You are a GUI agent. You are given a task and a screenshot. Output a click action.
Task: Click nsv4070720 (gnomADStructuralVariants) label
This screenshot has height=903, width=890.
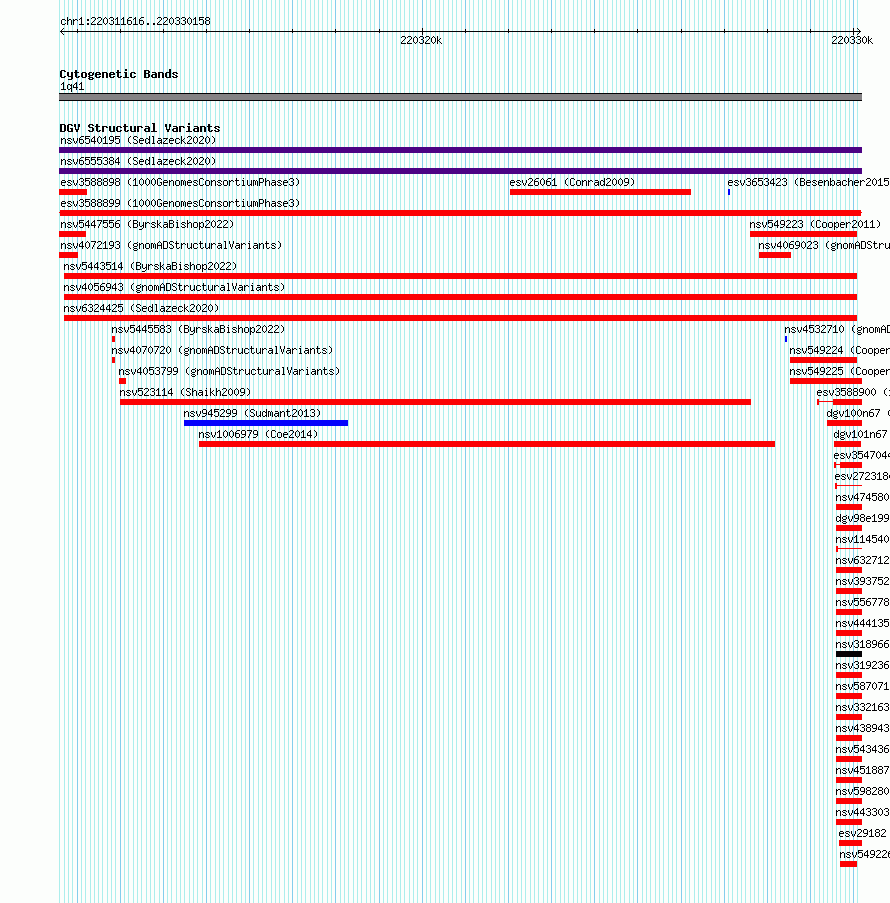(x=222, y=351)
